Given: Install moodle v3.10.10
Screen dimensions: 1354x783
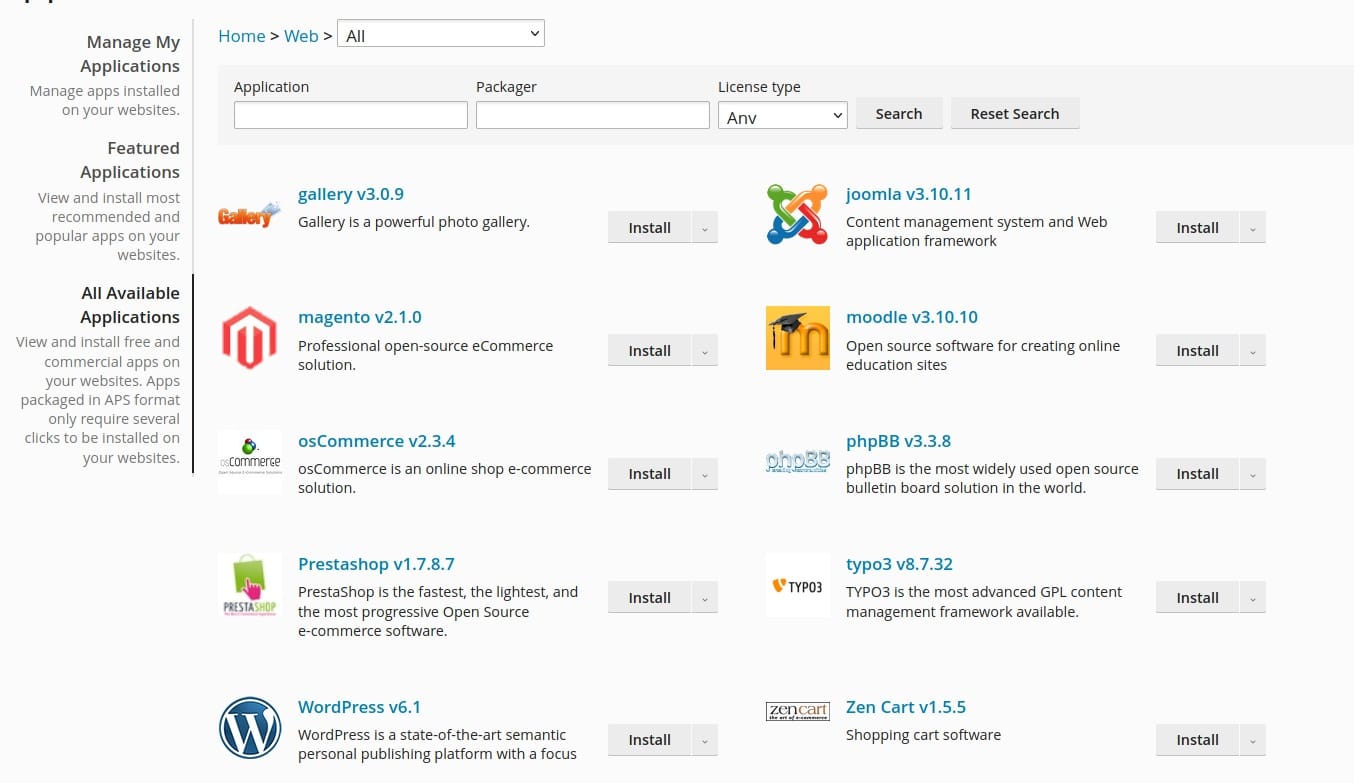Looking at the screenshot, I should tap(1197, 351).
